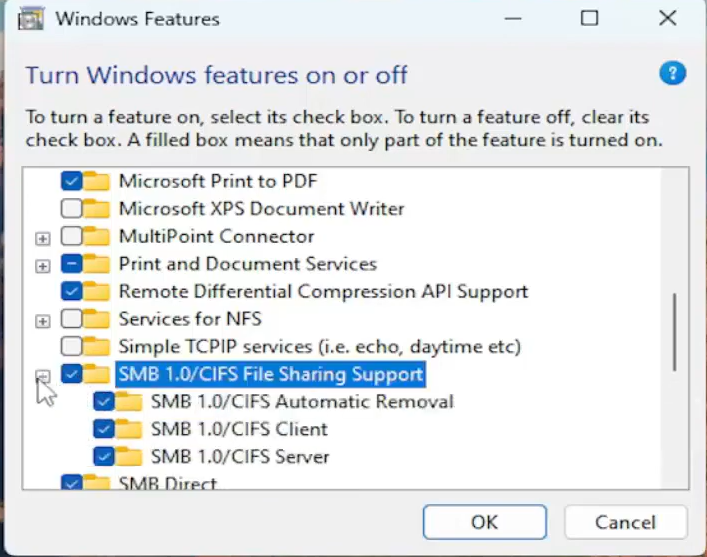Click the SMB 1.0/CIFS Server folder icon
Viewport: 707px width, 557px height.
129,457
